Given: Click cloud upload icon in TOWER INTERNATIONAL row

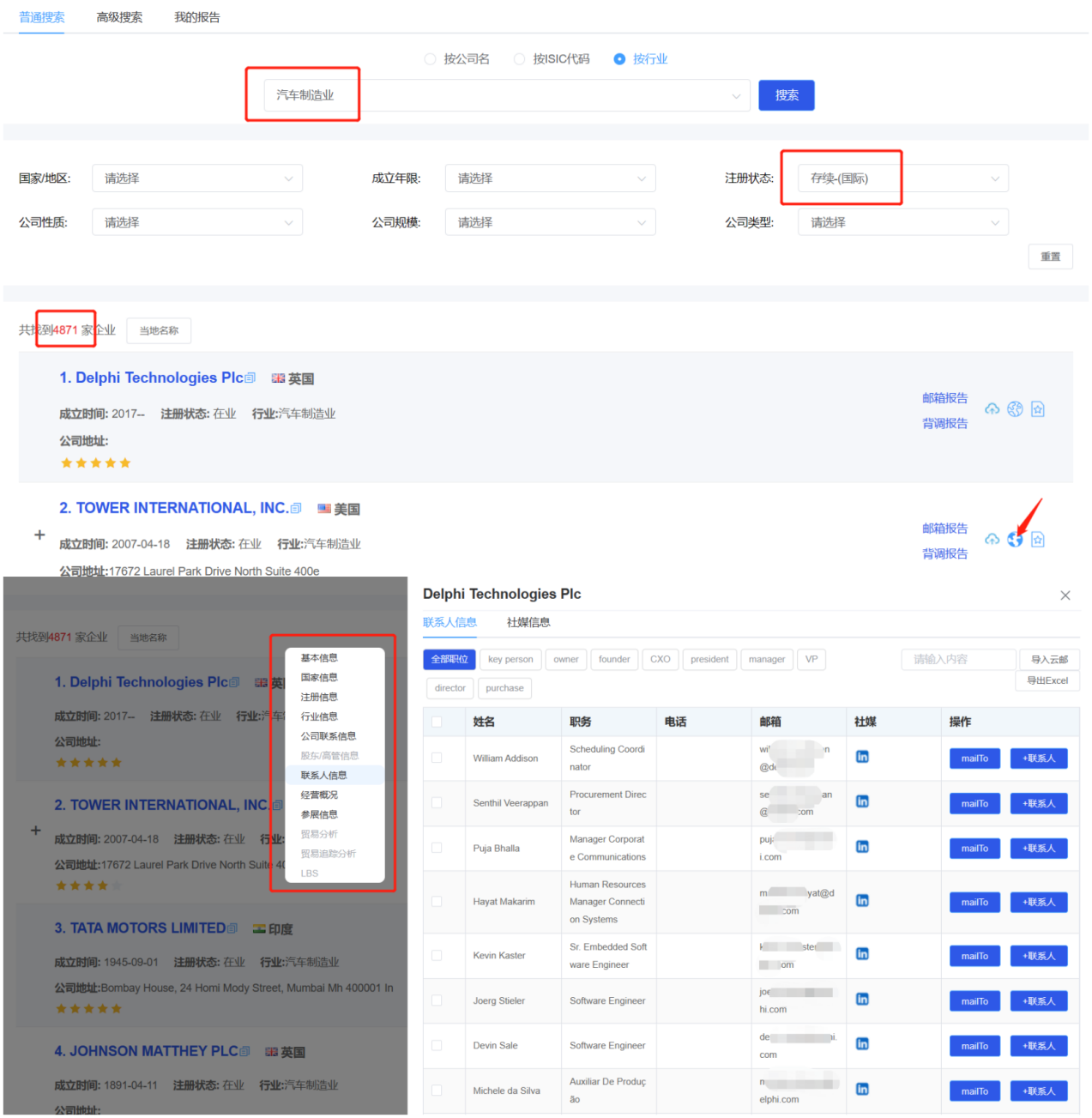Looking at the screenshot, I should coord(992,540).
